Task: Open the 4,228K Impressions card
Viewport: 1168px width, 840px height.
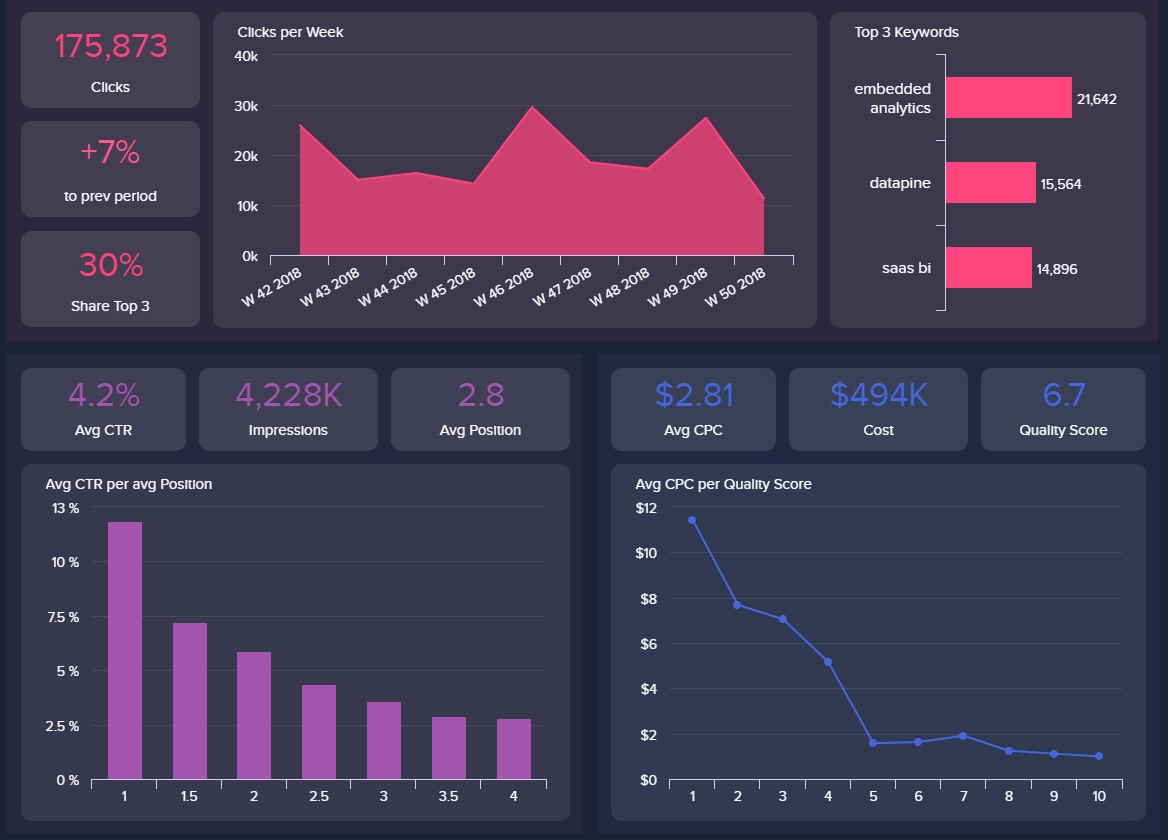Action: tap(288, 409)
